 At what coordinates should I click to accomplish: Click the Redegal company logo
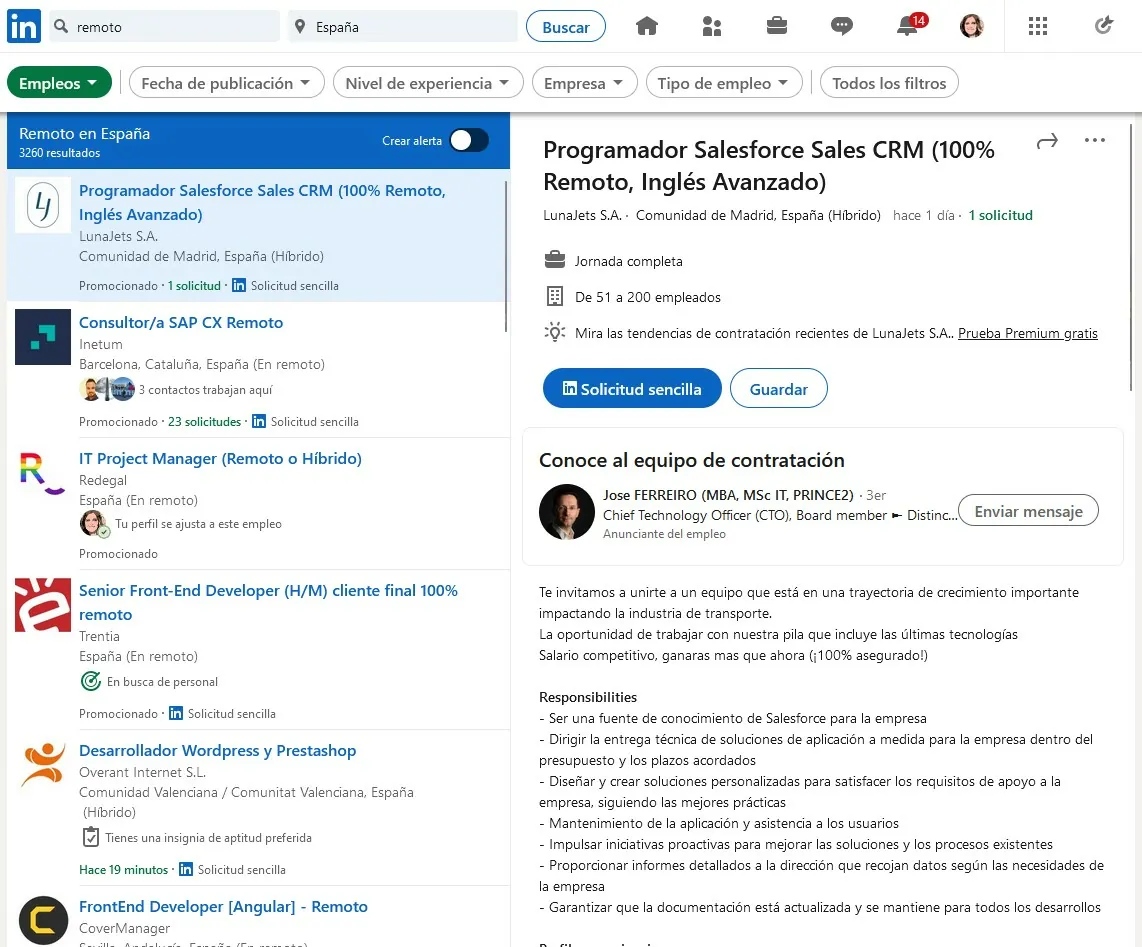(43, 473)
